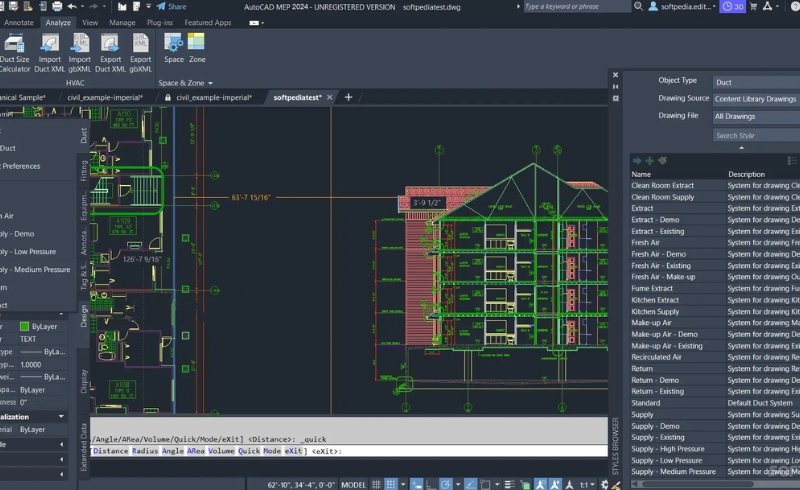Open the Featured Apps ribbon tab
Viewport: 800px width, 490px height.
(208, 23)
